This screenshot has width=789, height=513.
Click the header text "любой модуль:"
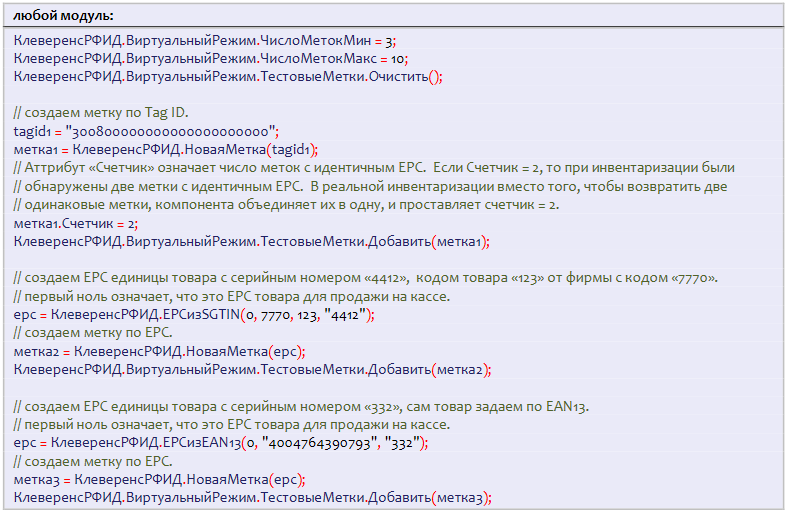[x=63, y=16]
